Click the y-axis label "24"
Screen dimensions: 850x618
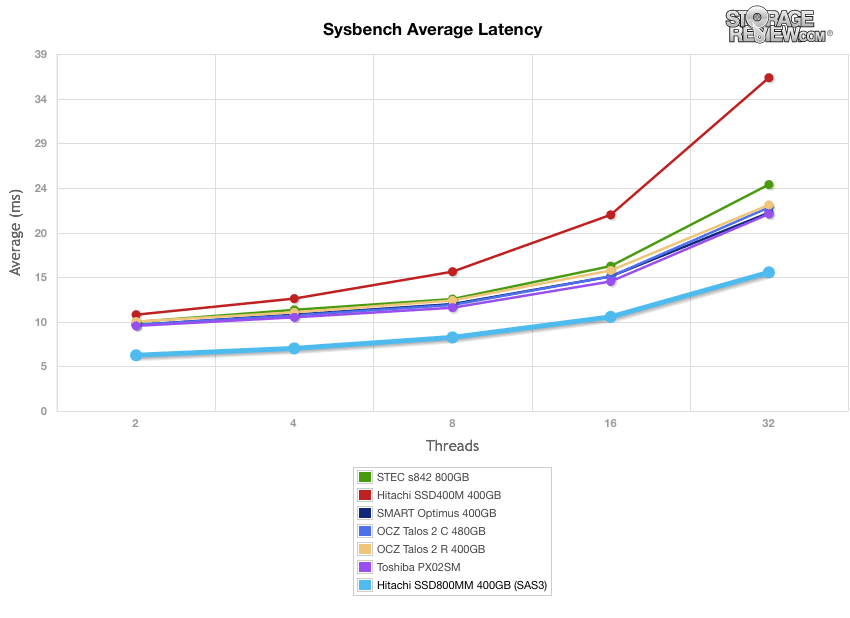[41, 188]
